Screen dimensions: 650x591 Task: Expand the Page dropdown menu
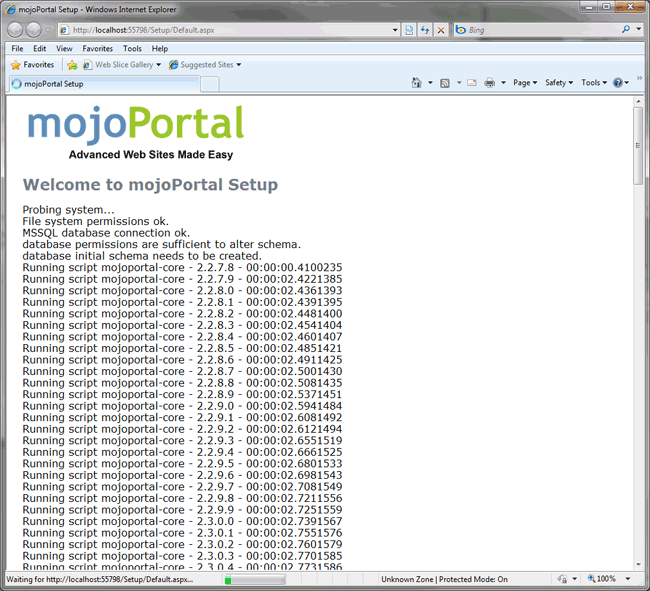(524, 83)
